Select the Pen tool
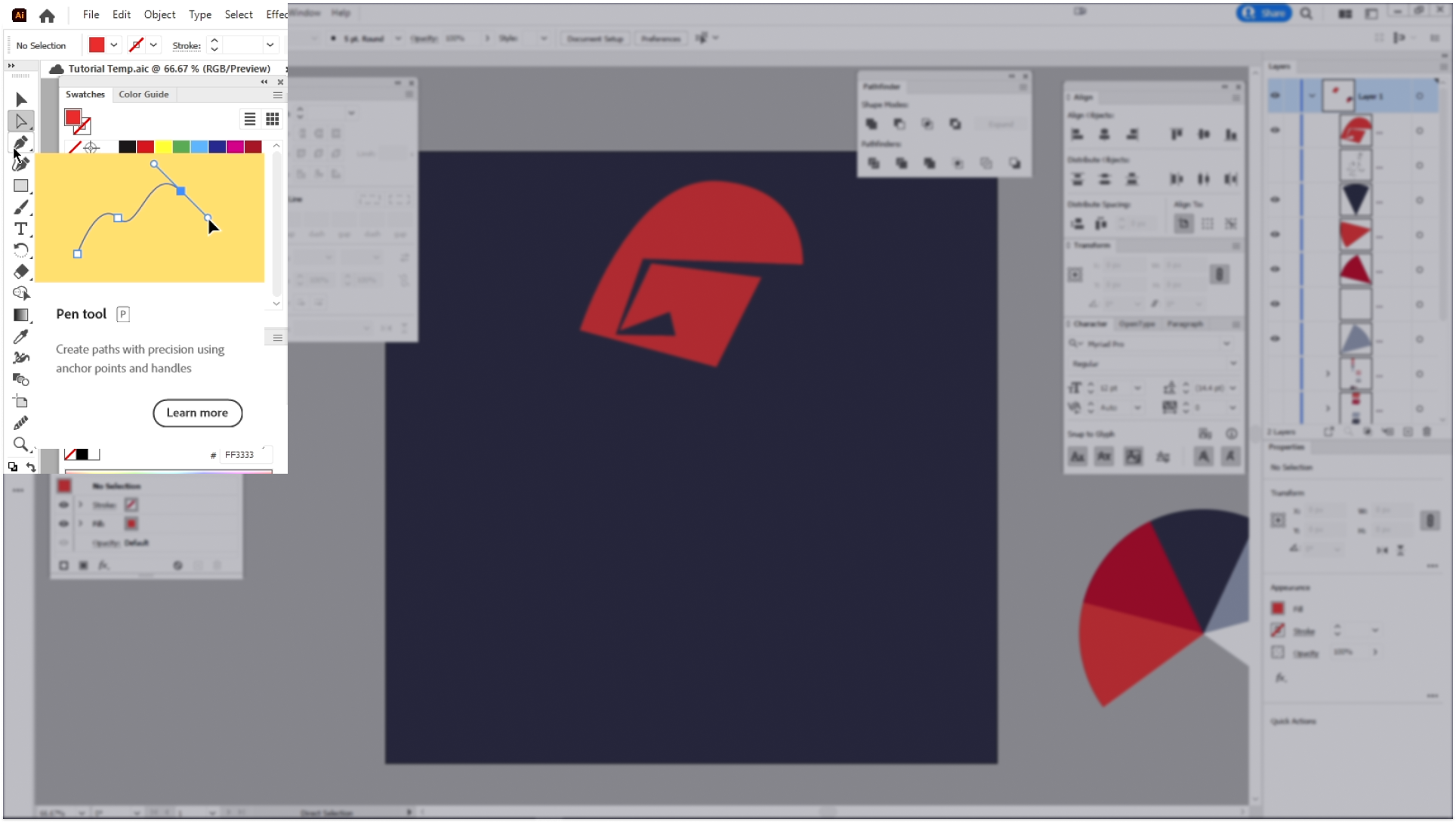1456x822 pixels. (21, 142)
